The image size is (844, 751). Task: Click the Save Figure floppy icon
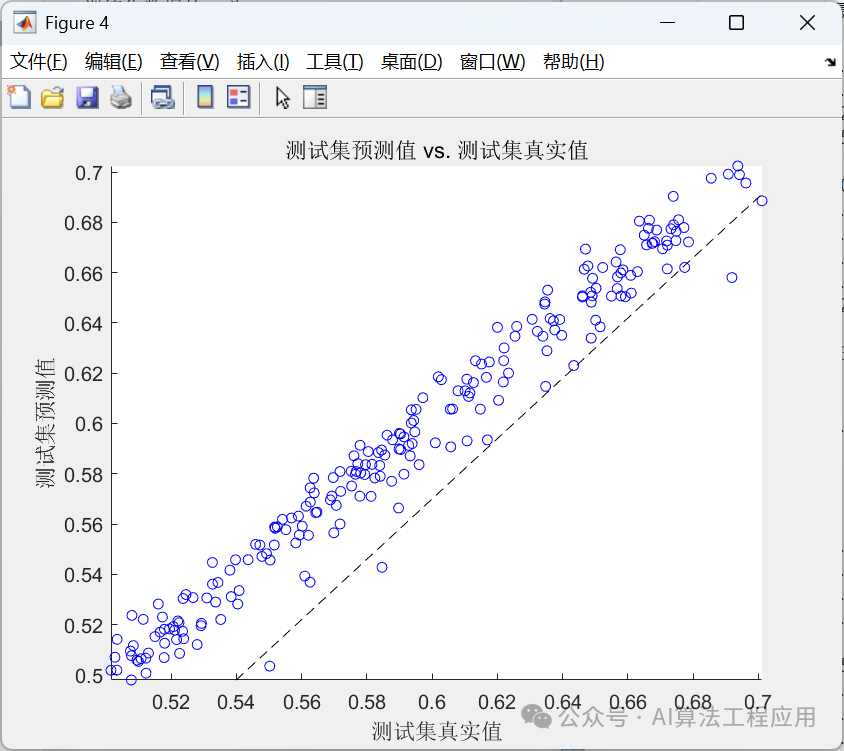click(x=87, y=97)
